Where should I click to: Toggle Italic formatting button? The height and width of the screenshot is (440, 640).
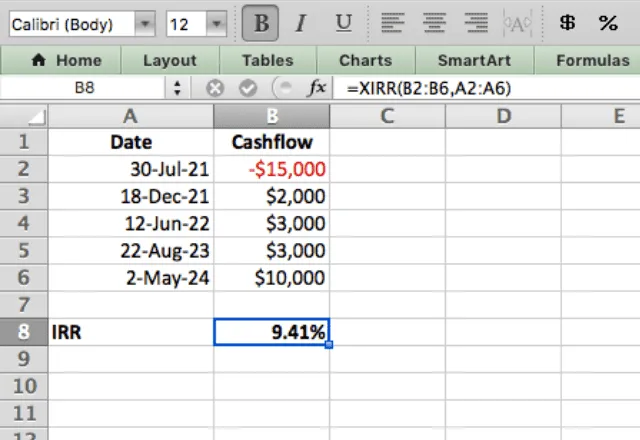(301, 23)
